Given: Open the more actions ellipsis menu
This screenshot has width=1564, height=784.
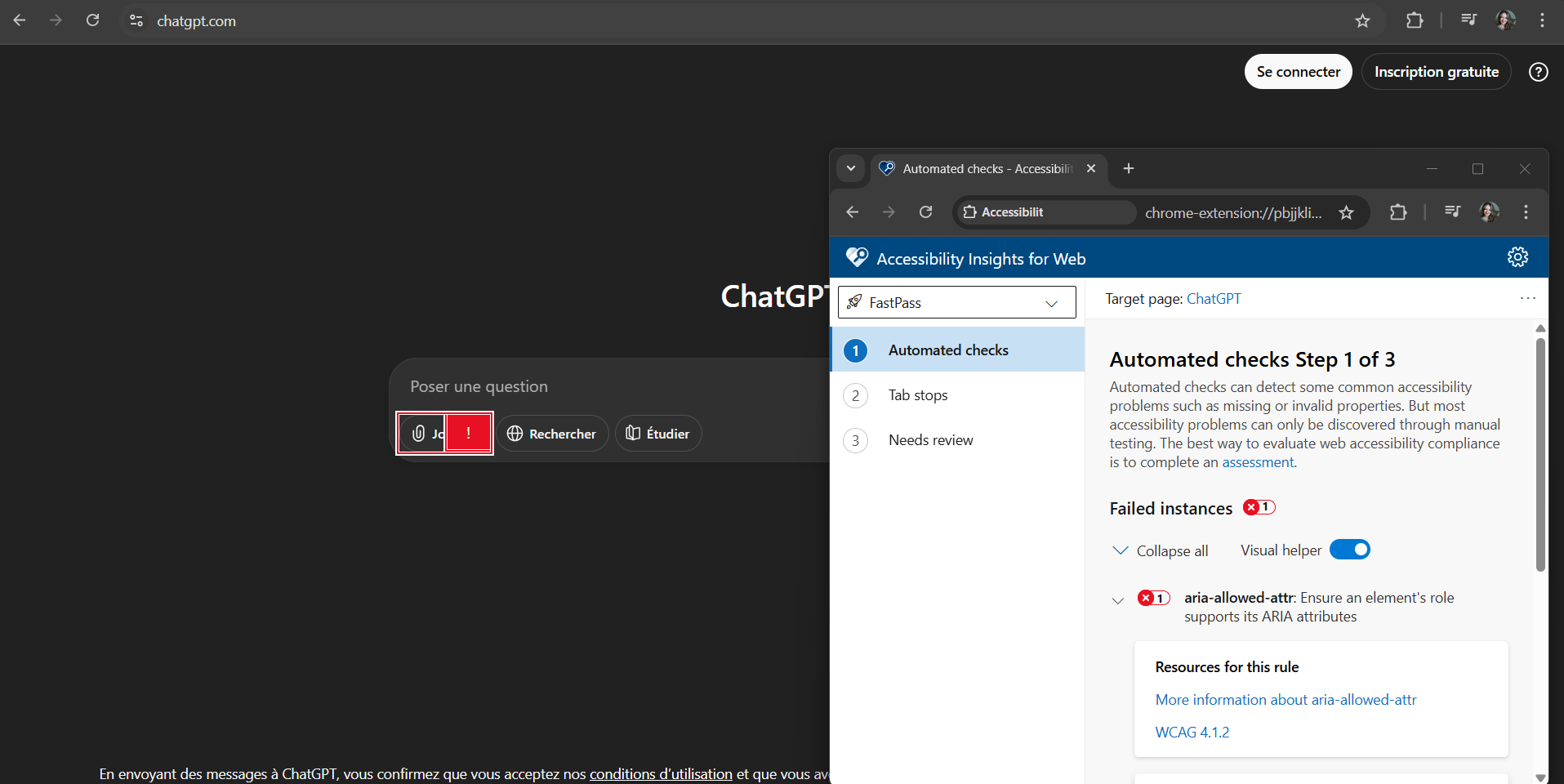Looking at the screenshot, I should (x=1528, y=298).
